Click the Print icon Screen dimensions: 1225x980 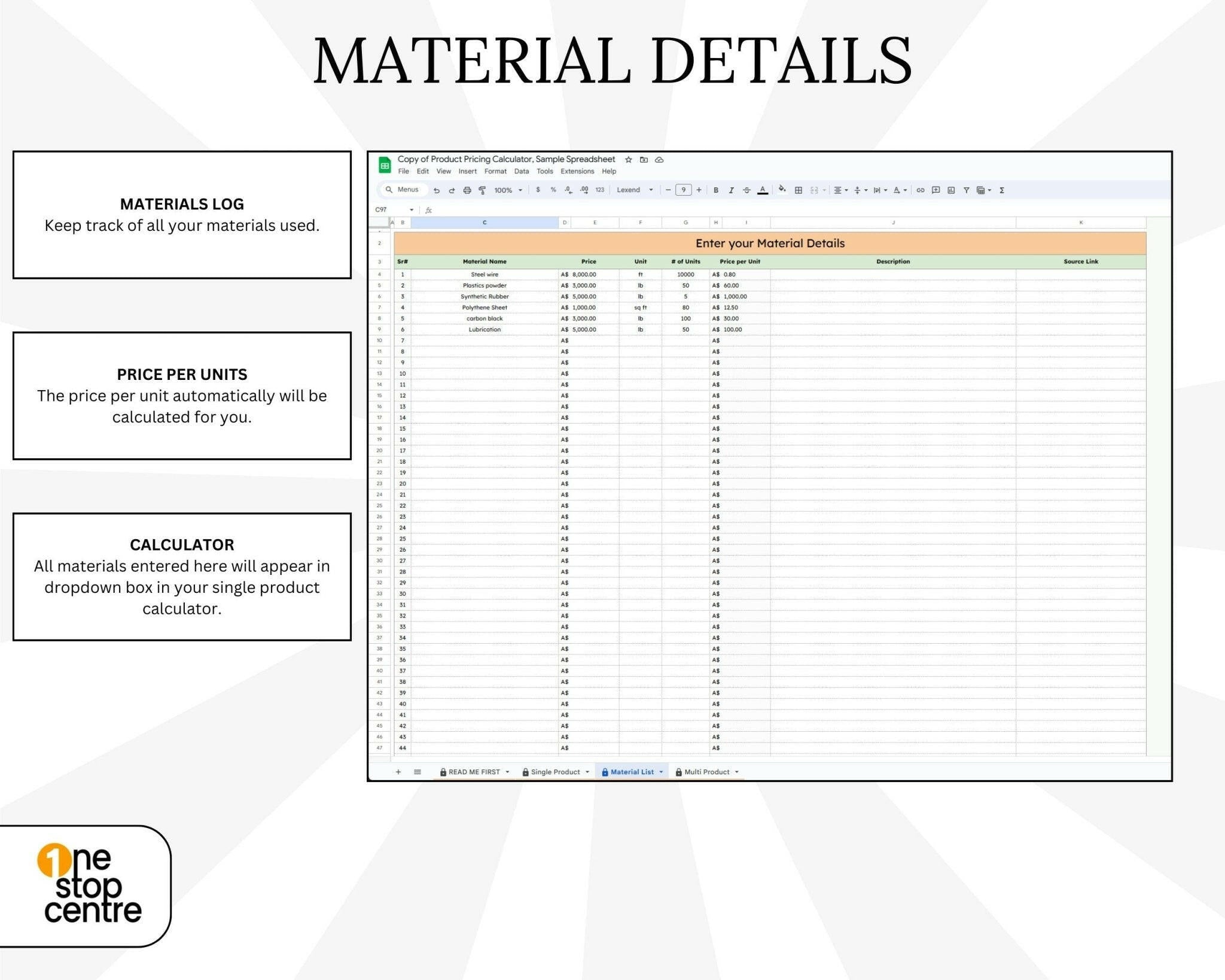coord(467,190)
